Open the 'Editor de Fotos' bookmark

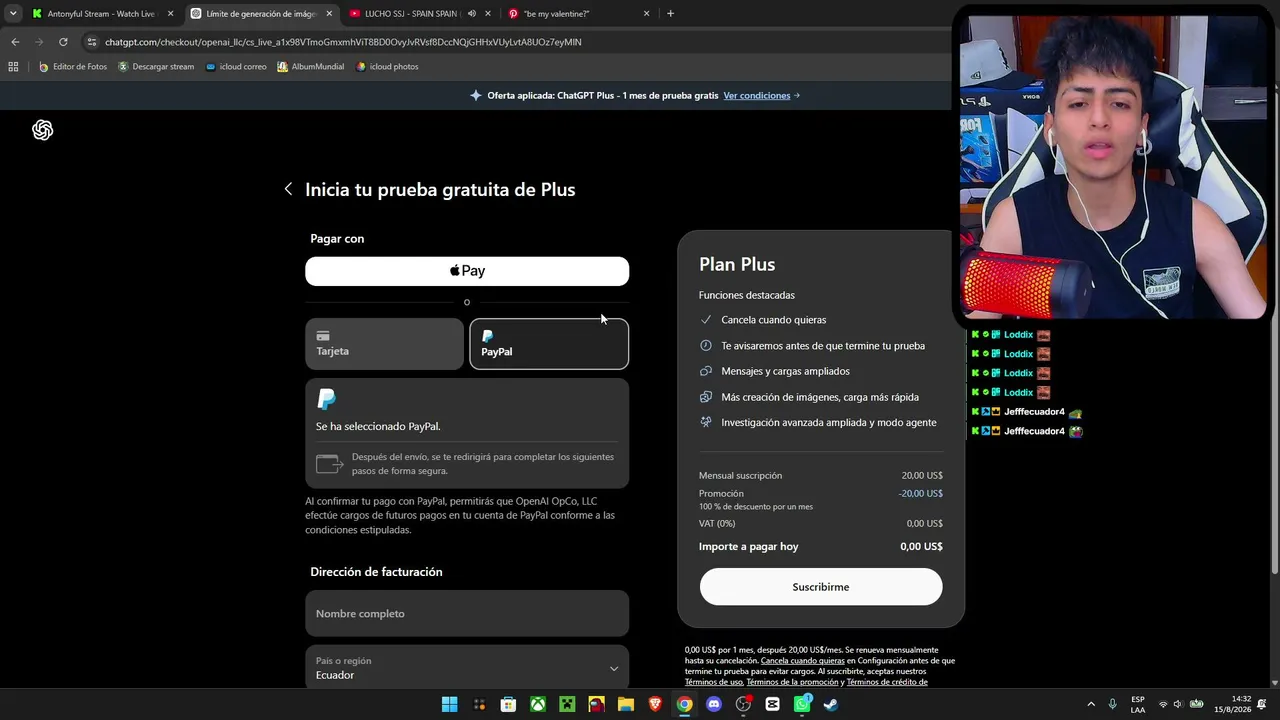[73, 67]
